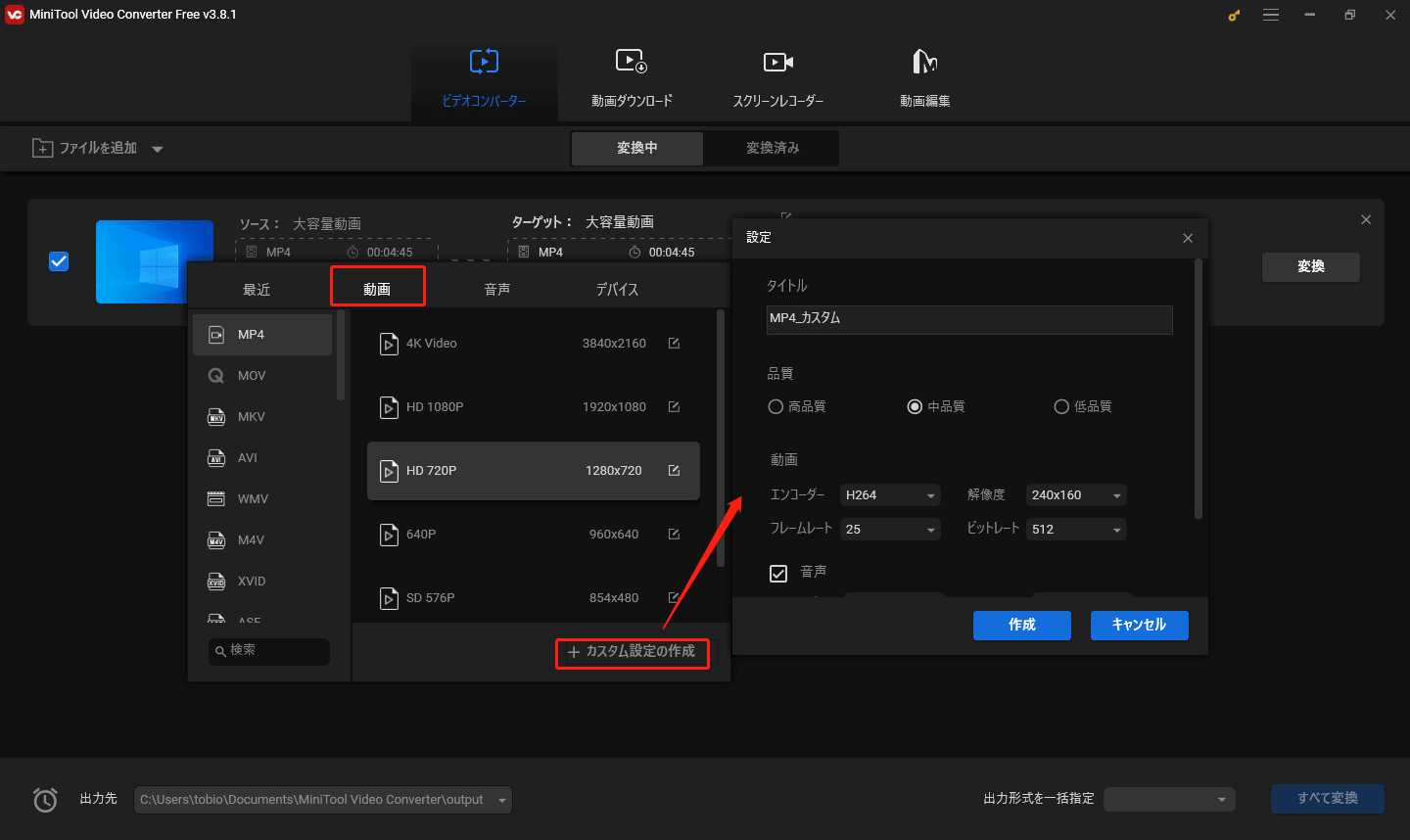Open the ビットレート 512 dropdown
1410x840 pixels.
tap(1077, 530)
